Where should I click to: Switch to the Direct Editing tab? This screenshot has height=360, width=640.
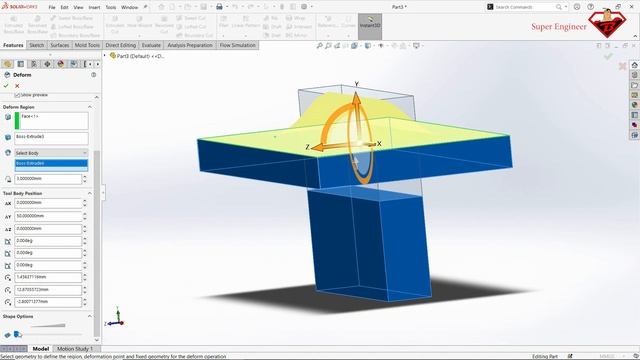pyautogui.click(x=120, y=45)
